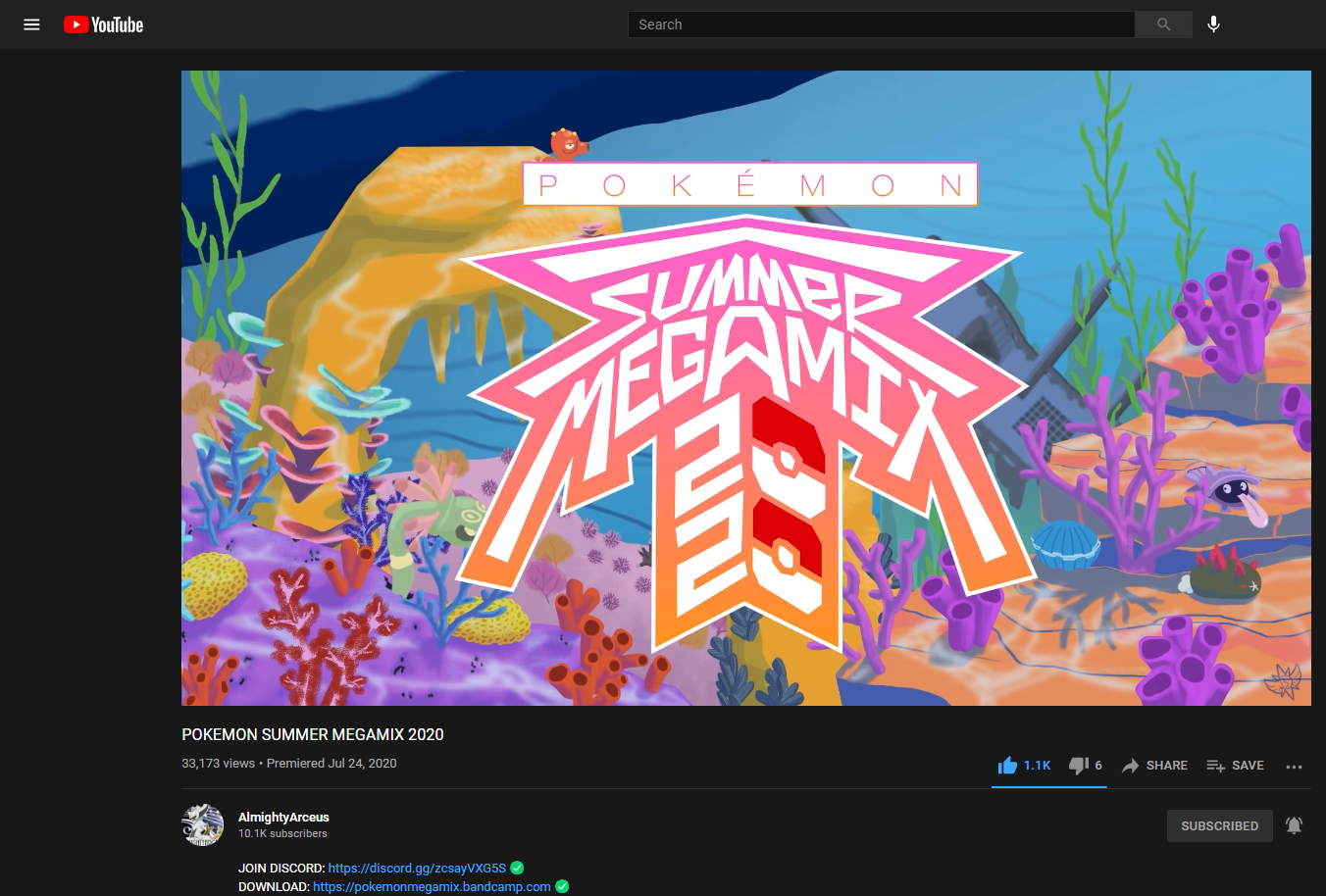The width and height of the screenshot is (1326, 896).
Task: Like the video with thumbs up
Action: [x=1024, y=766]
